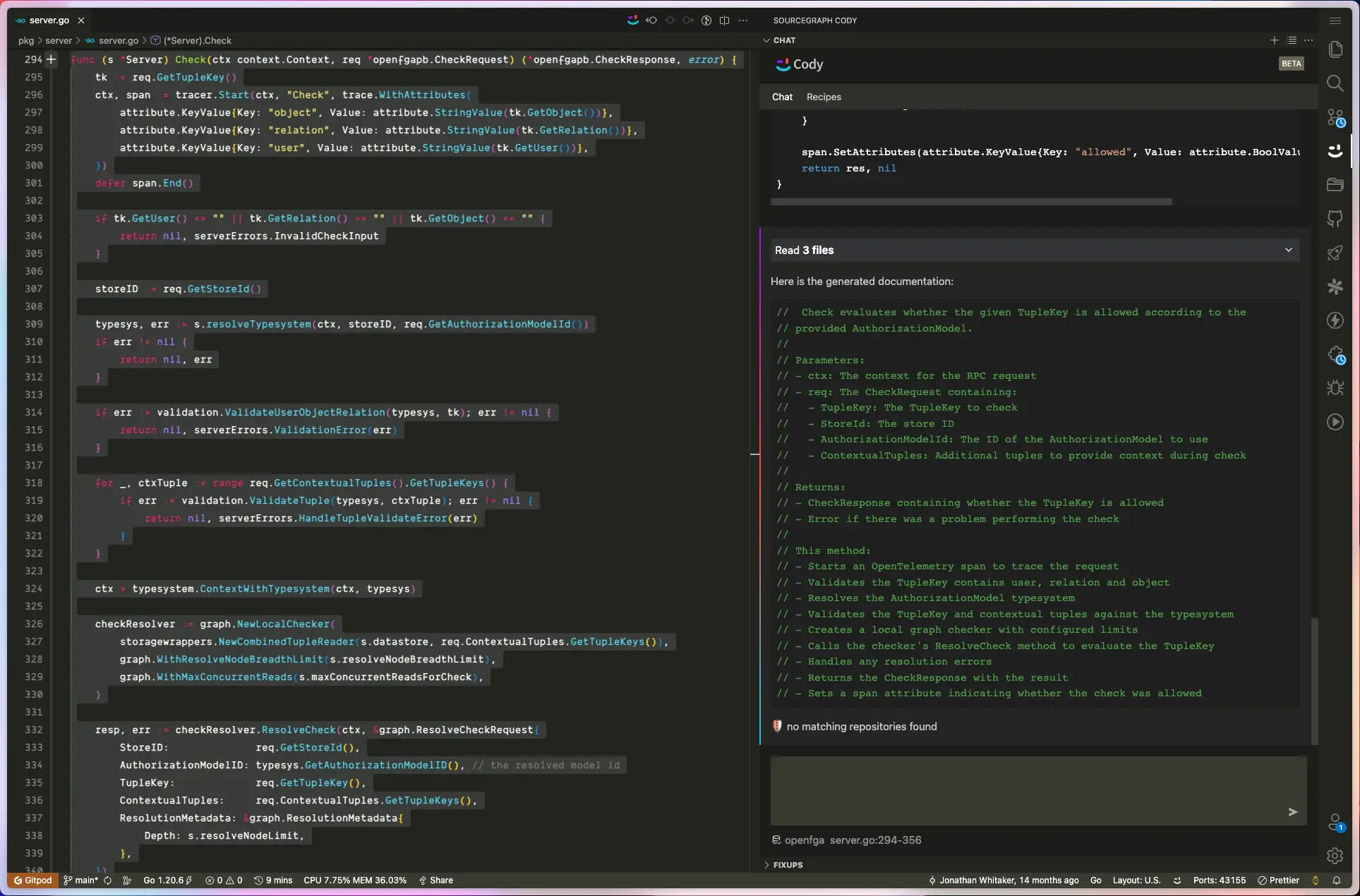
Task: Synchronize changes via status bar sync icon
Action: click(x=108, y=880)
